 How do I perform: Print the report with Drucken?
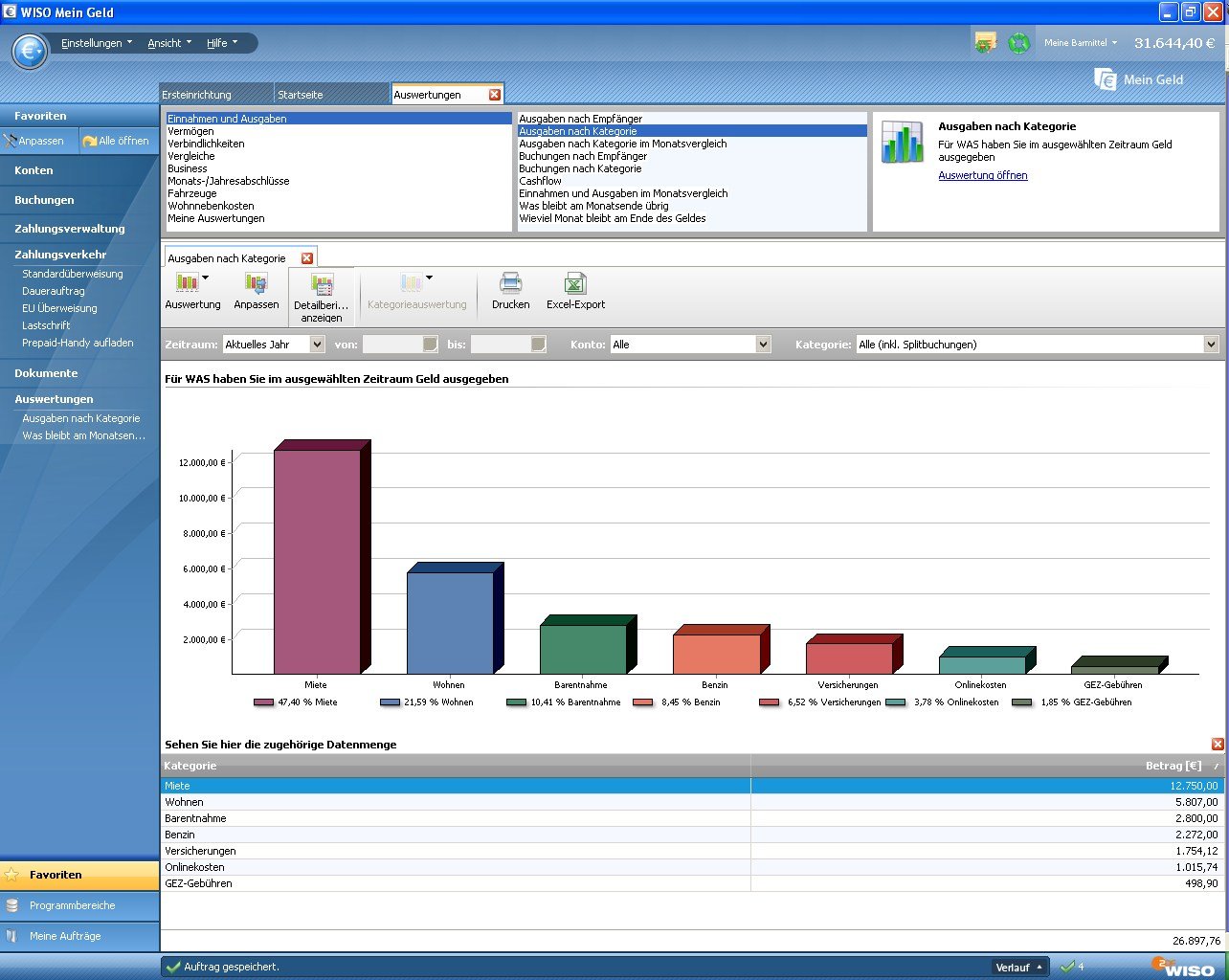click(x=510, y=283)
